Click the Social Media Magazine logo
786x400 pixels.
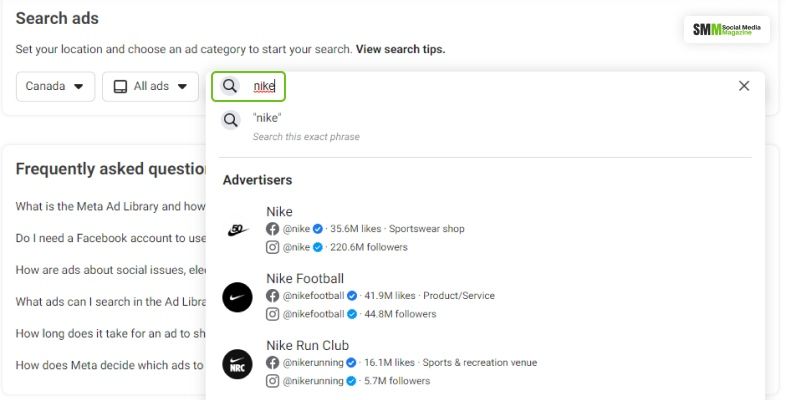tap(727, 30)
